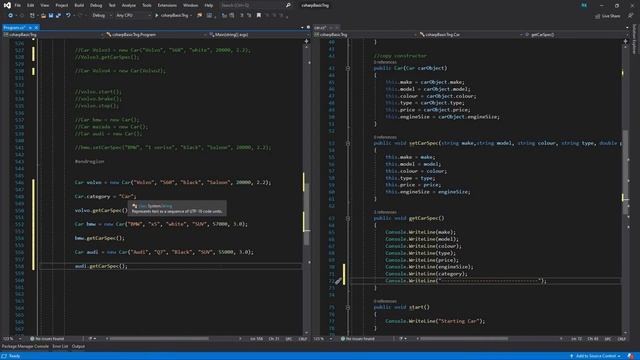Click Add to Source Control

click(x=595, y=356)
